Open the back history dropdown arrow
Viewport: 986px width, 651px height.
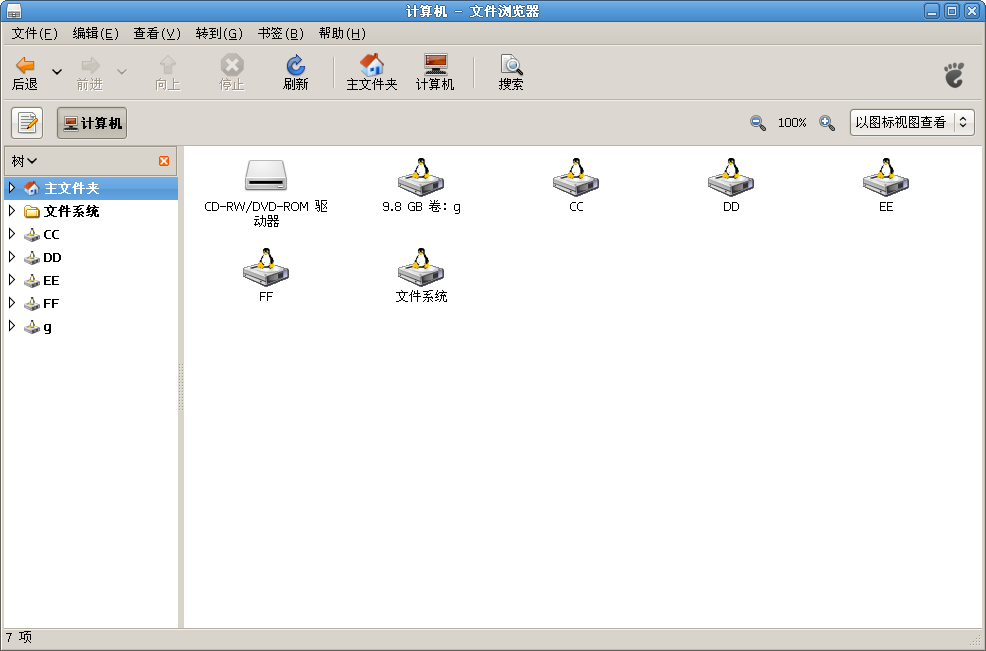click(57, 72)
